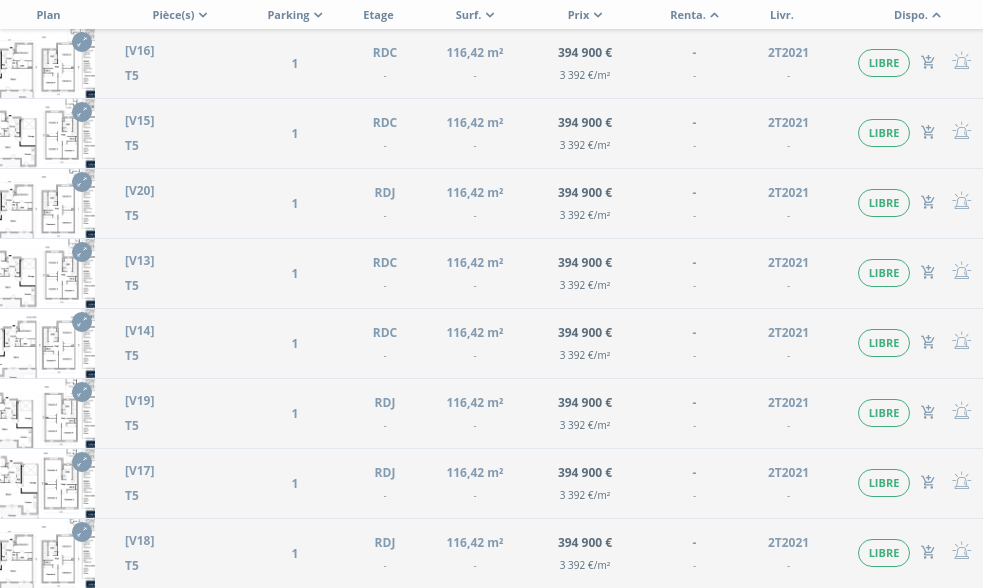
Task: Set alert for lot V16
Action: [961, 62]
